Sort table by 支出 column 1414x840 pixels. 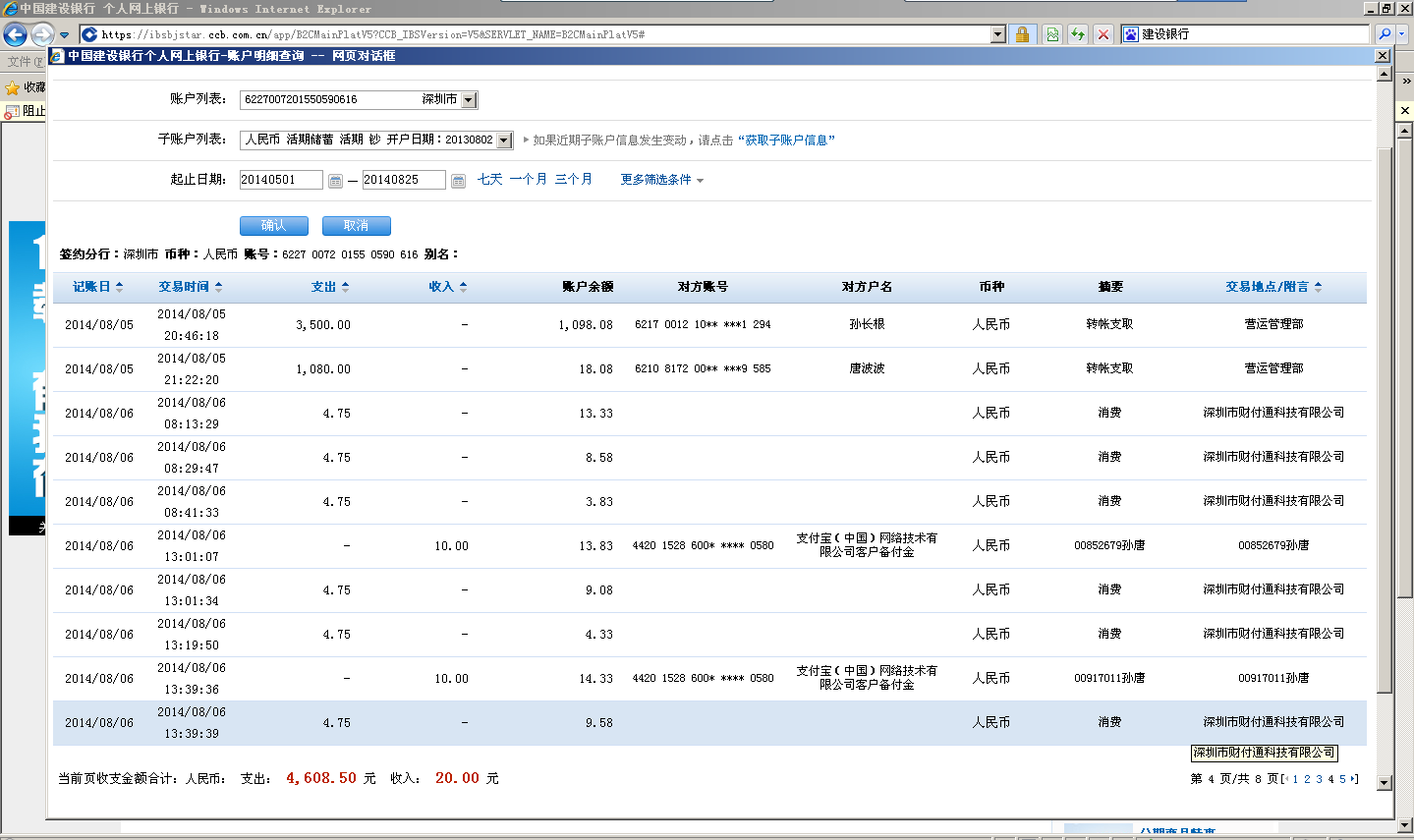(329, 287)
